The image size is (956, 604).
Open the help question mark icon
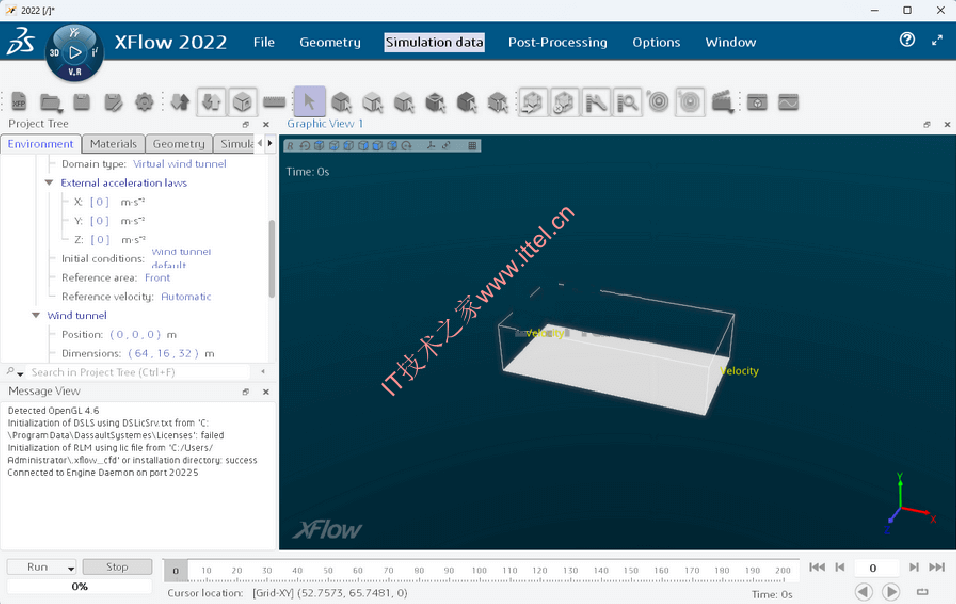click(907, 40)
